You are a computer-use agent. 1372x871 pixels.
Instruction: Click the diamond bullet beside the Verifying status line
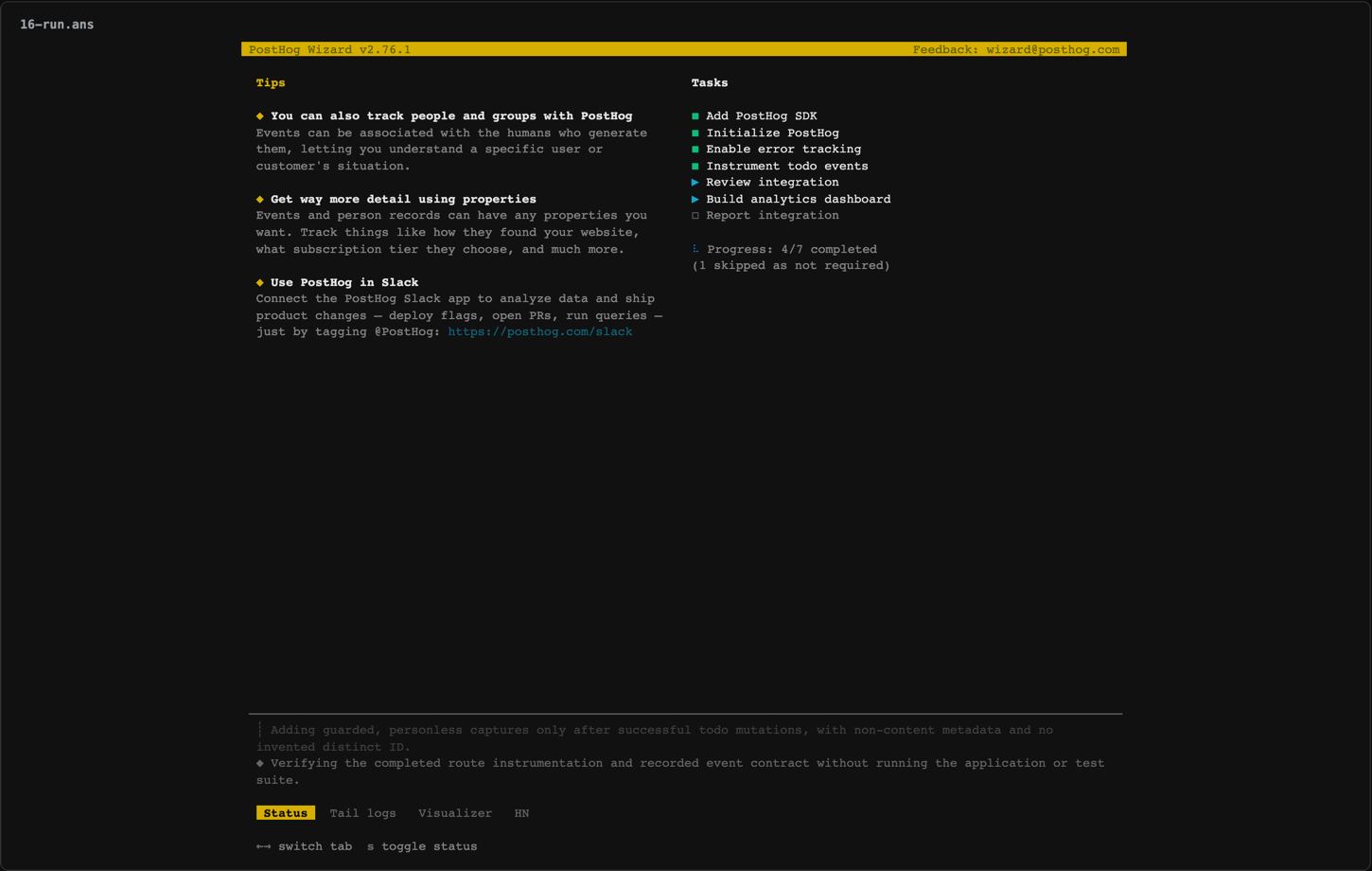tap(260, 763)
